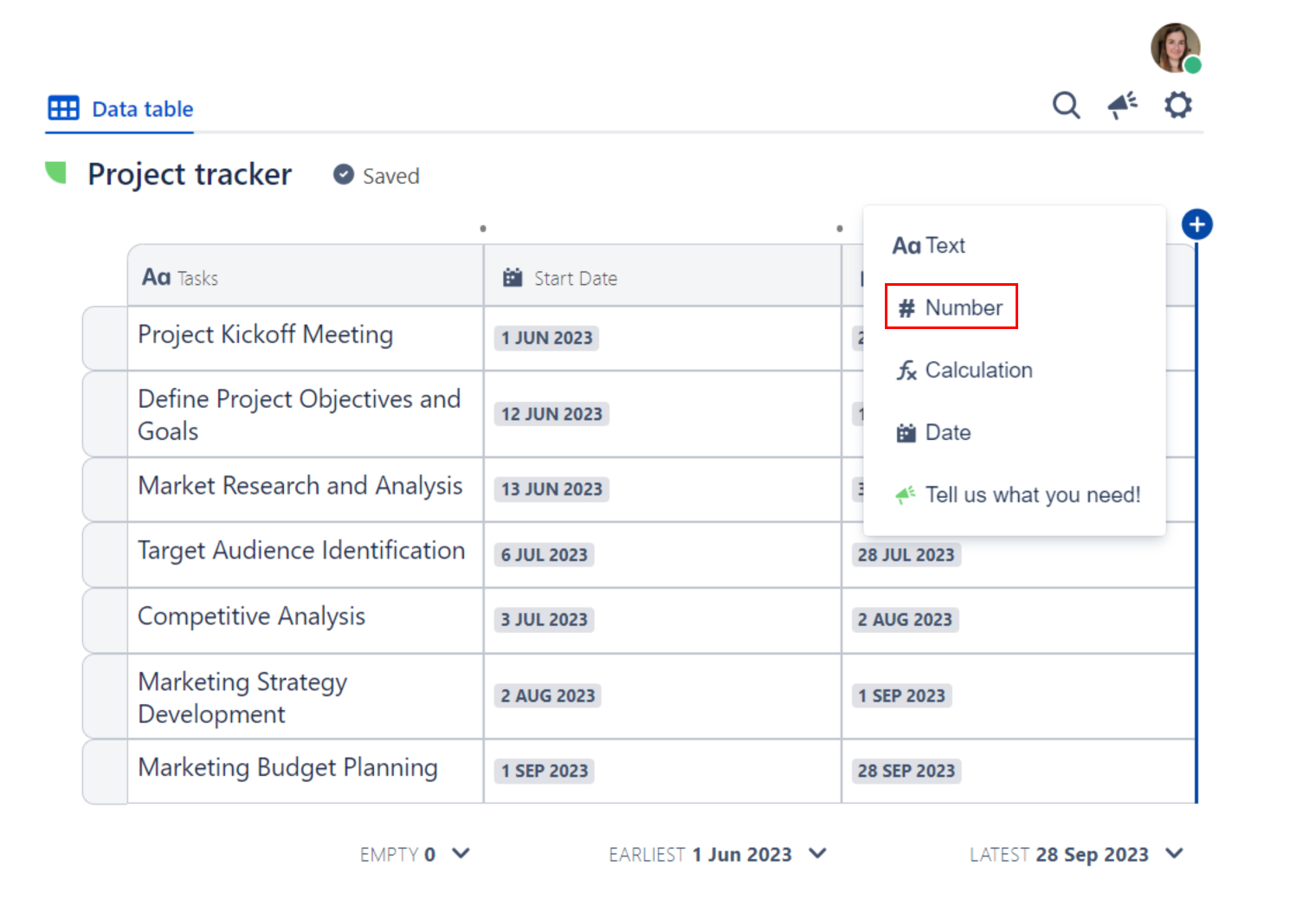
Task: Click the blue plus add-column button
Action: pos(1197,225)
